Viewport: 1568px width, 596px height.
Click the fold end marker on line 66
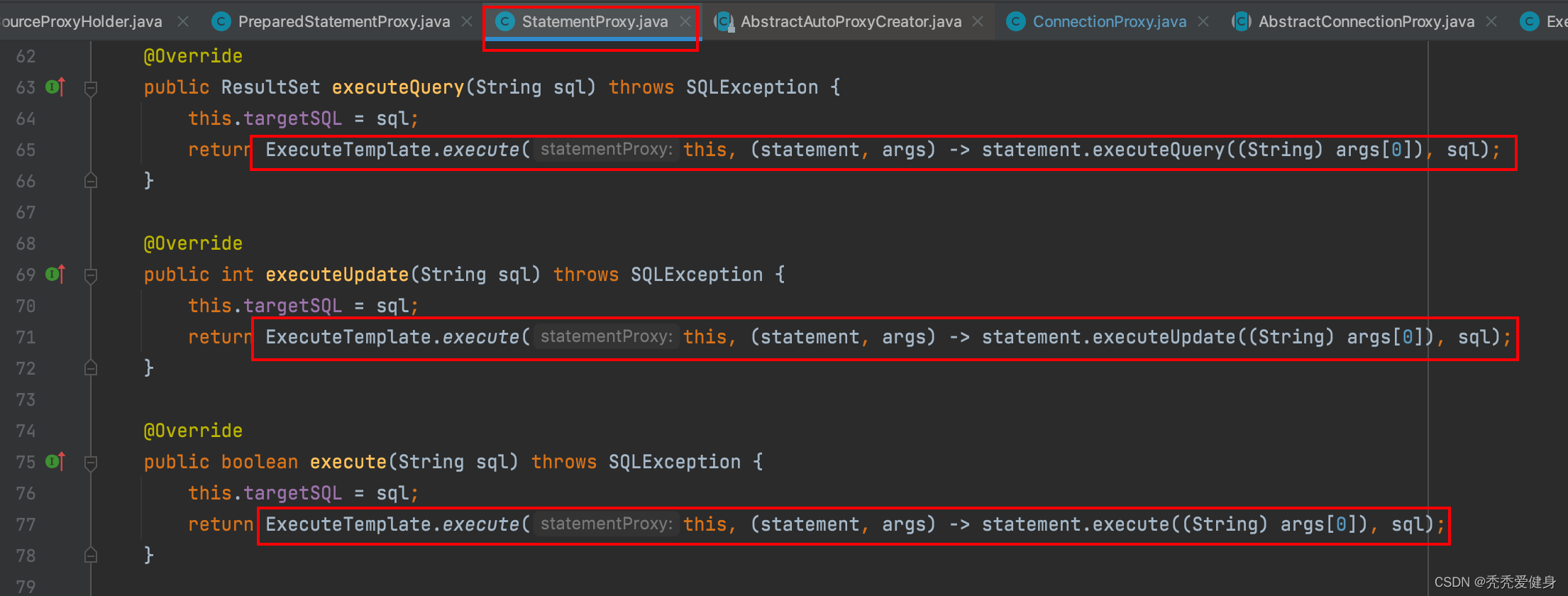tap(91, 181)
